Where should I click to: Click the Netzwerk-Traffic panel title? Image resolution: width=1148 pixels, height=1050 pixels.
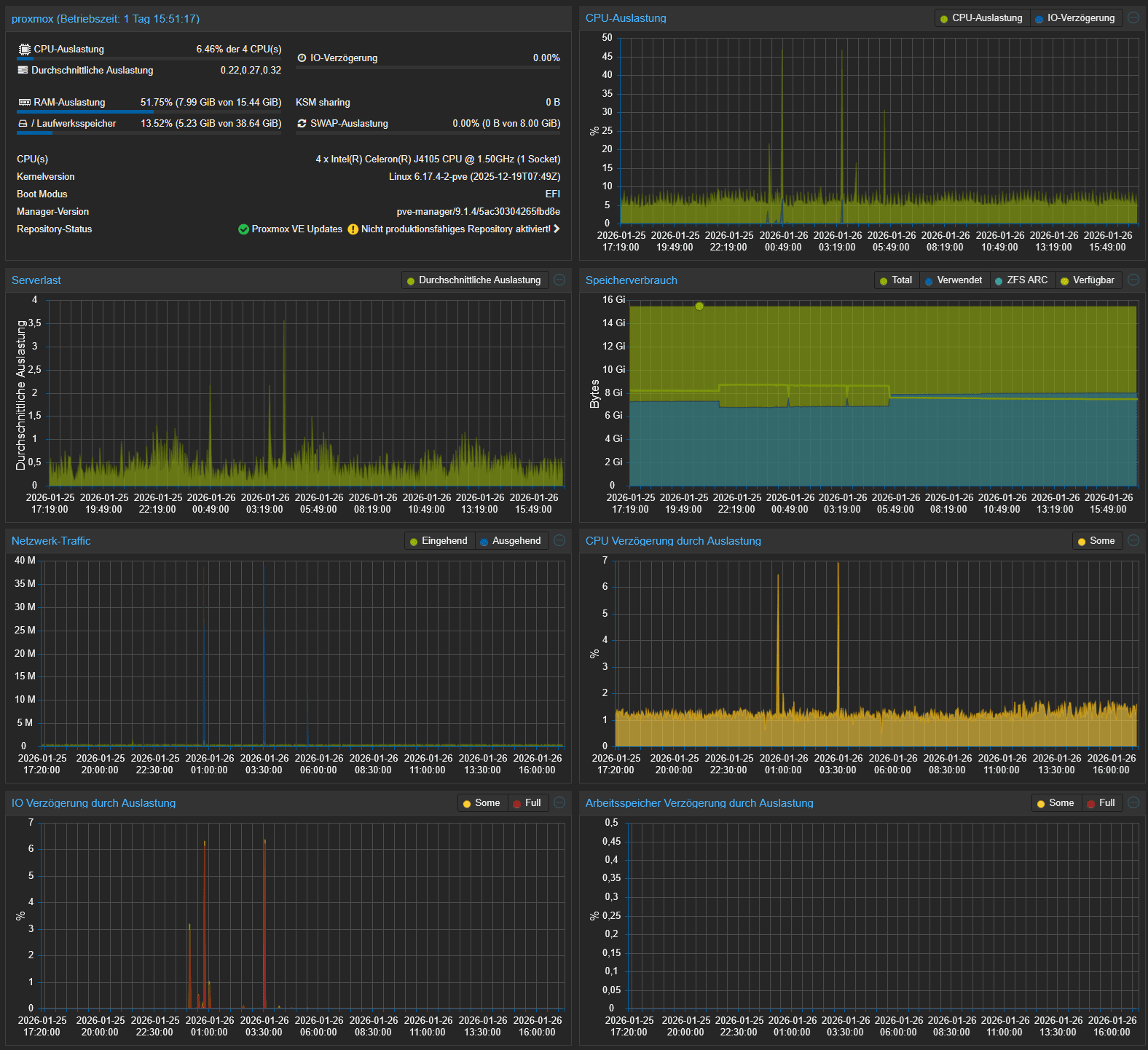tap(51, 541)
